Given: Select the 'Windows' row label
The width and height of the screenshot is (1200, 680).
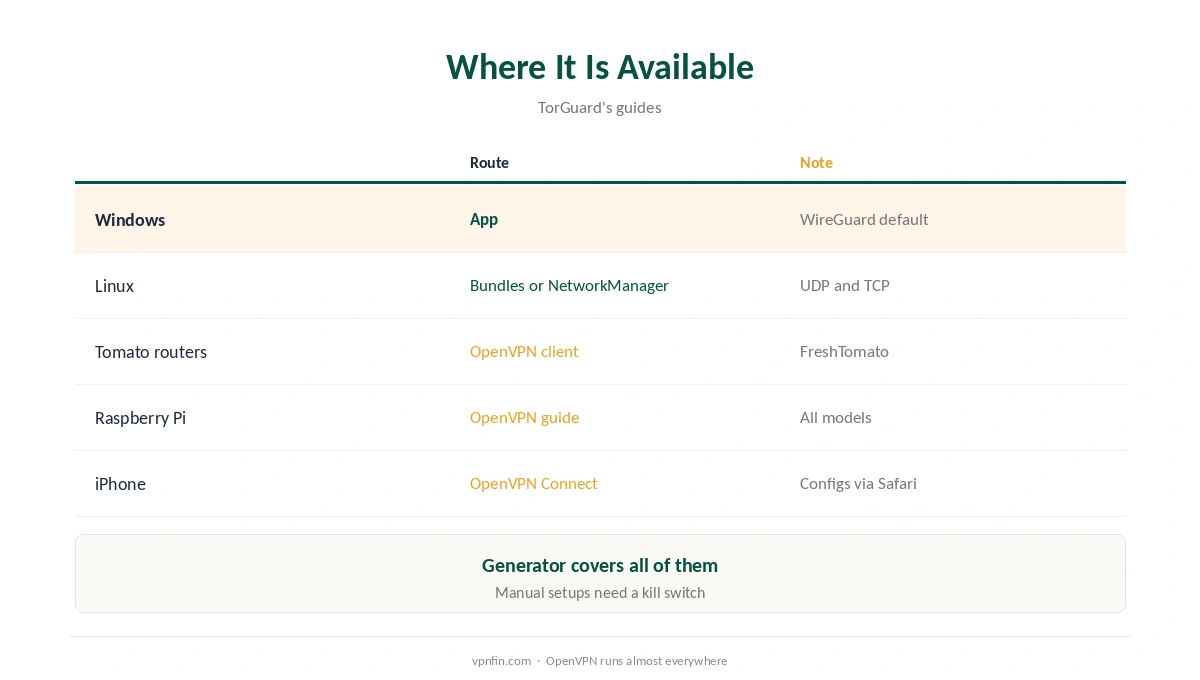Looking at the screenshot, I should click(x=130, y=220).
